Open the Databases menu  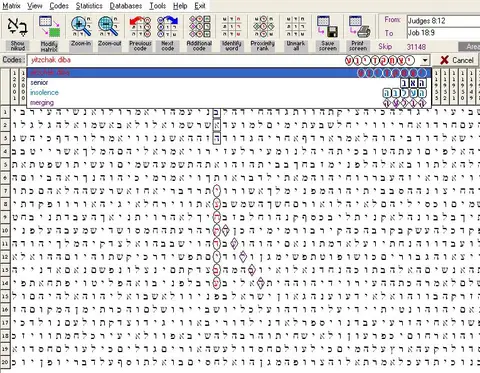tap(126, 6)
